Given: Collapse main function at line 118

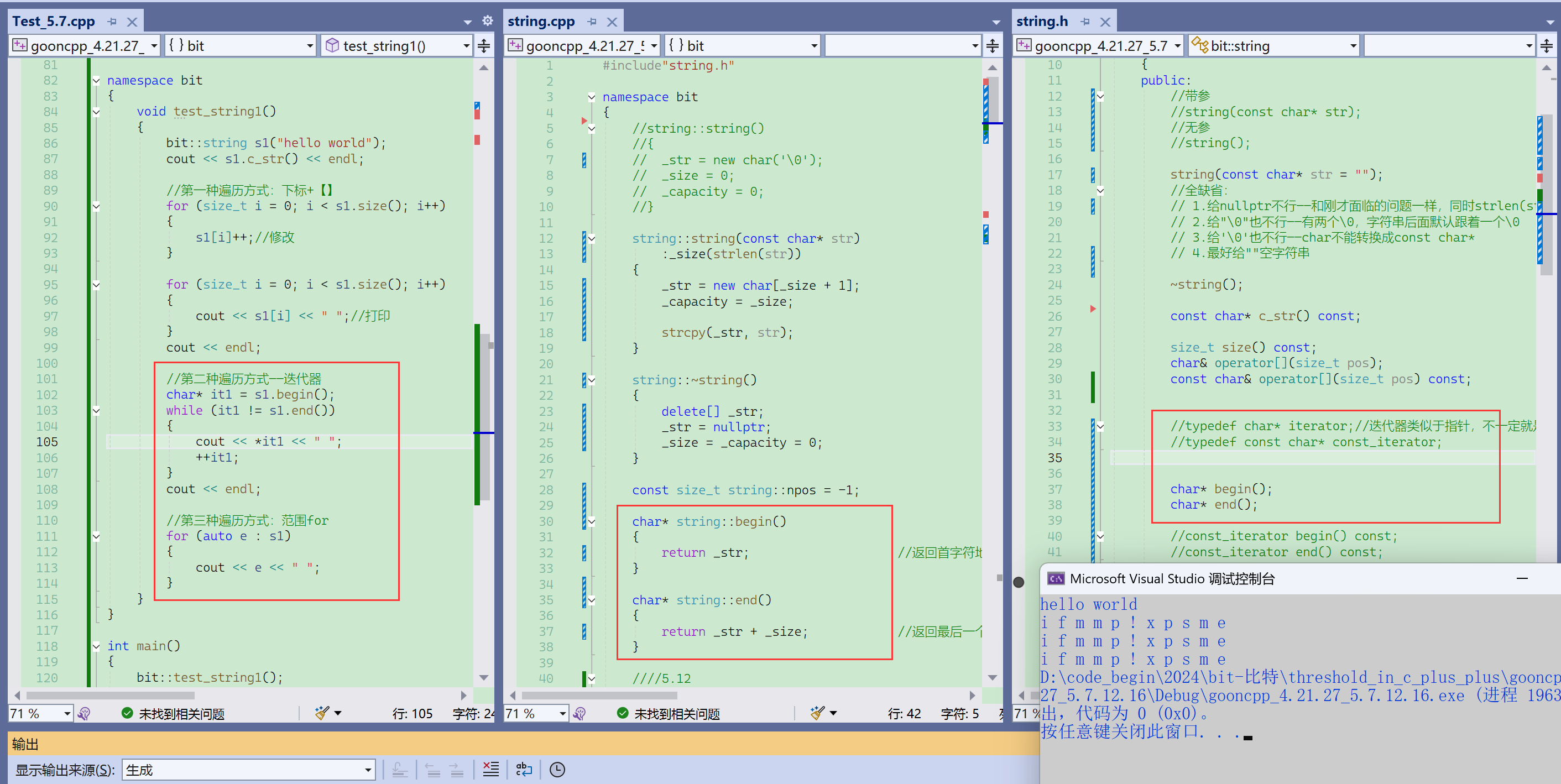Looking at the screenshot, I should tap(96, 646).
